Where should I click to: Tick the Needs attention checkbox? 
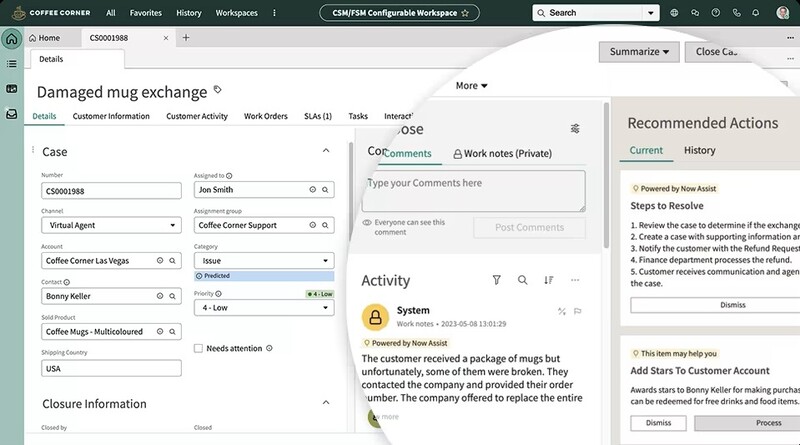click(x=198, y=348)
